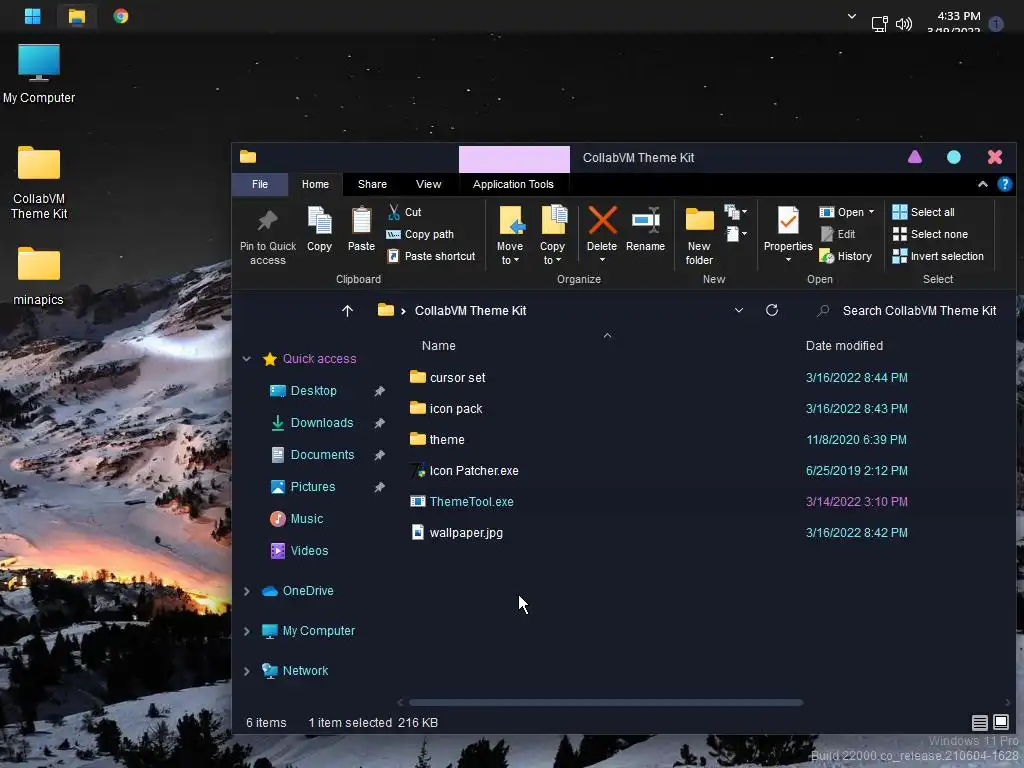Launch Chrome from the taskbar
The width and height of the screenshot is (1024, 768).
[121, 16]
